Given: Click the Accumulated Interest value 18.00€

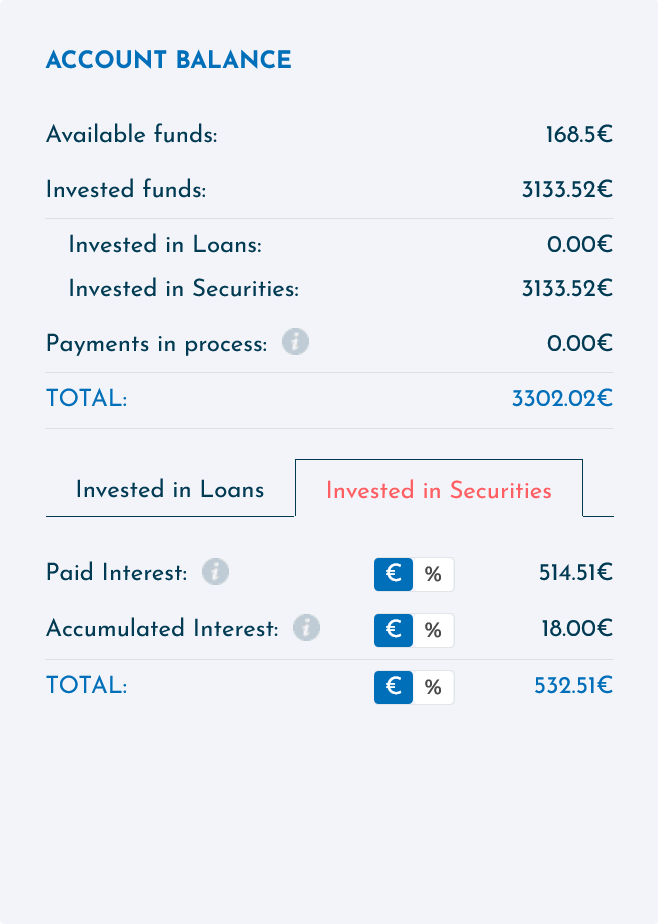Looking at the screenshot, I should (580, 629).
